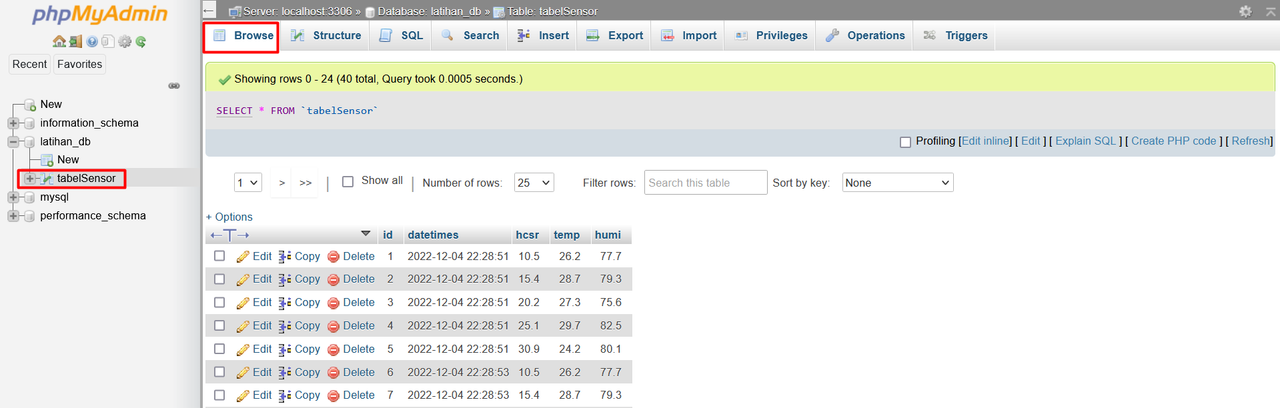Screen dimensions: 1280x408
Task: Expand the information_schema database node
Action: pyautogui.click(x=13, y=123)
